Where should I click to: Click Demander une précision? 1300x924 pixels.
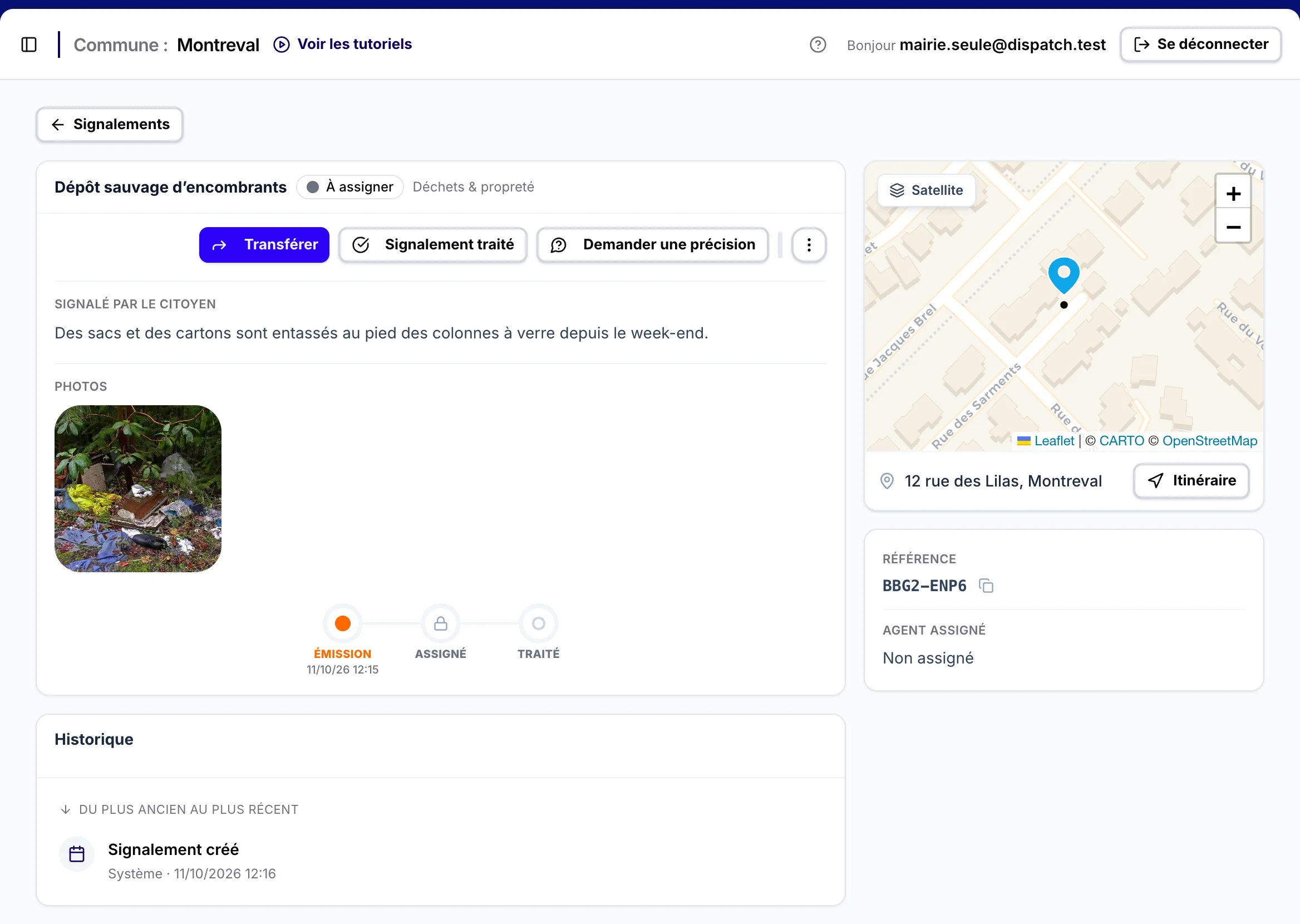(652, 245)
